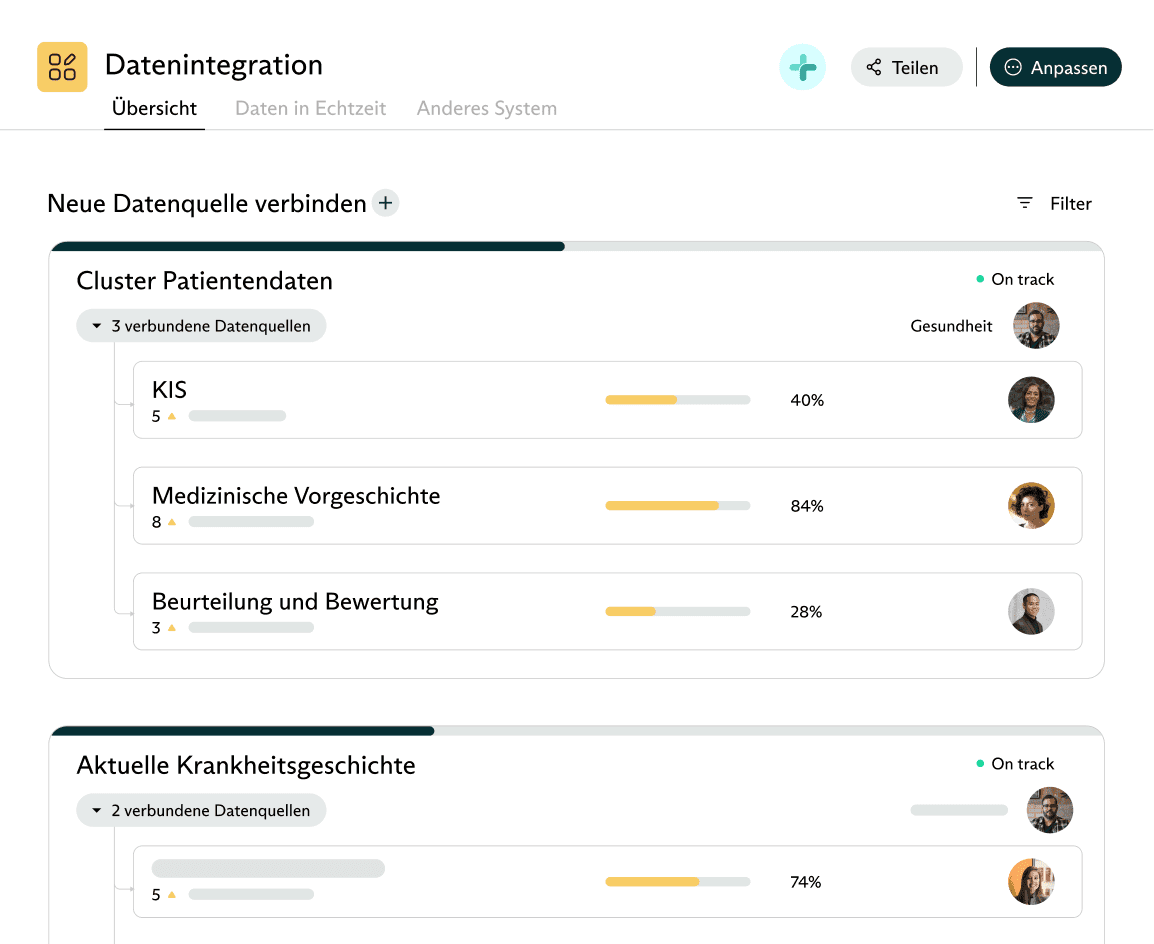This screenshot has width=1154, height=944.
Task: Click the Anpassen button
Action: (1055, 68)
